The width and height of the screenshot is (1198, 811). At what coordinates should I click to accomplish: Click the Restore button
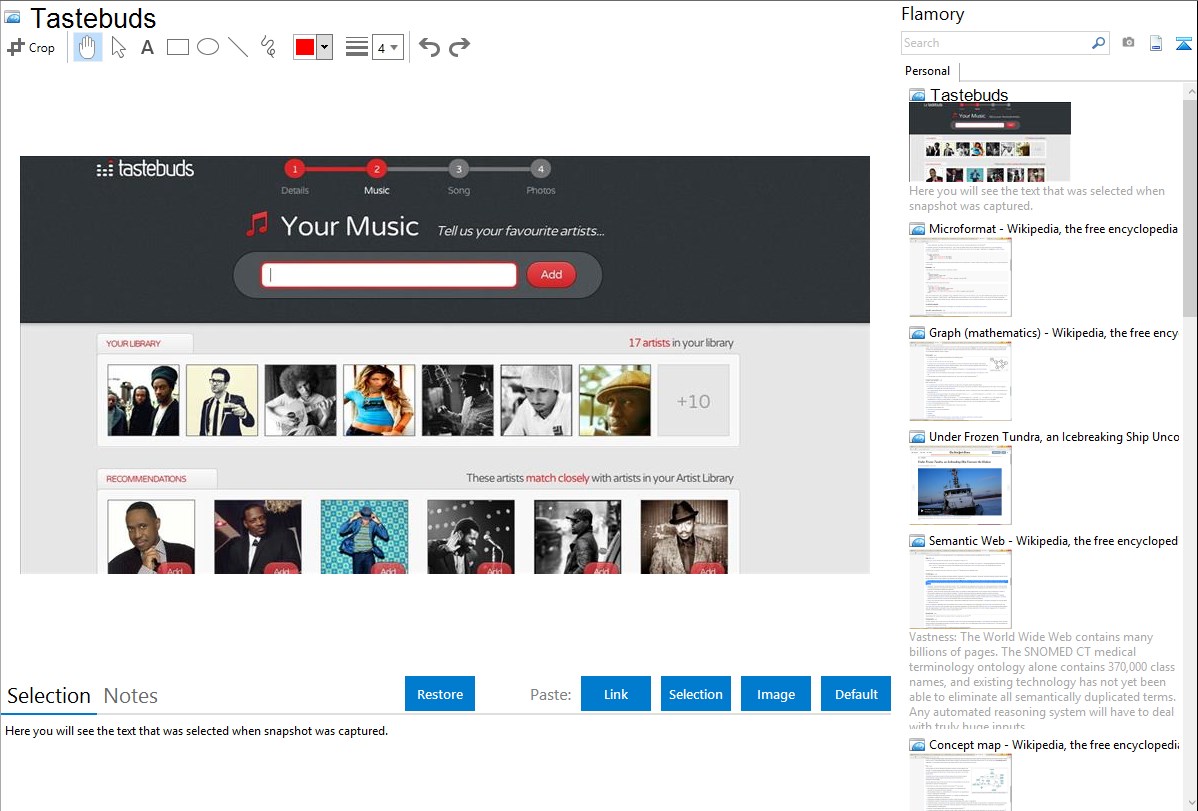(x=440, y=694)
